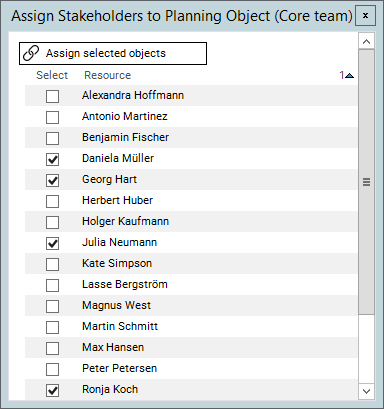This screenshot has width=384, height=409.
Task: Tick the Lasse Bergström checkbox
Action: 52,285
